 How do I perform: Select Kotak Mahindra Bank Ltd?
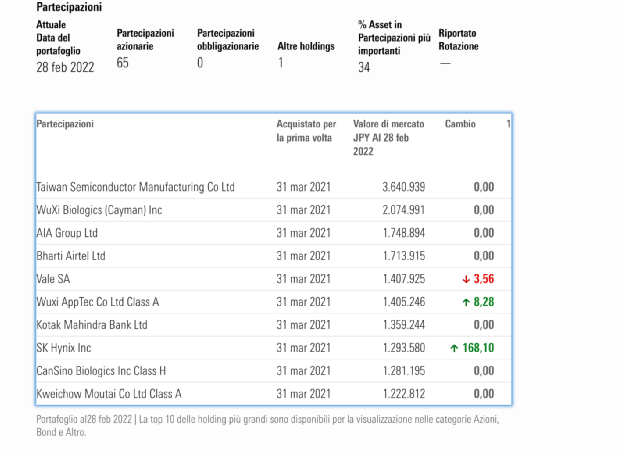[92, 325]
